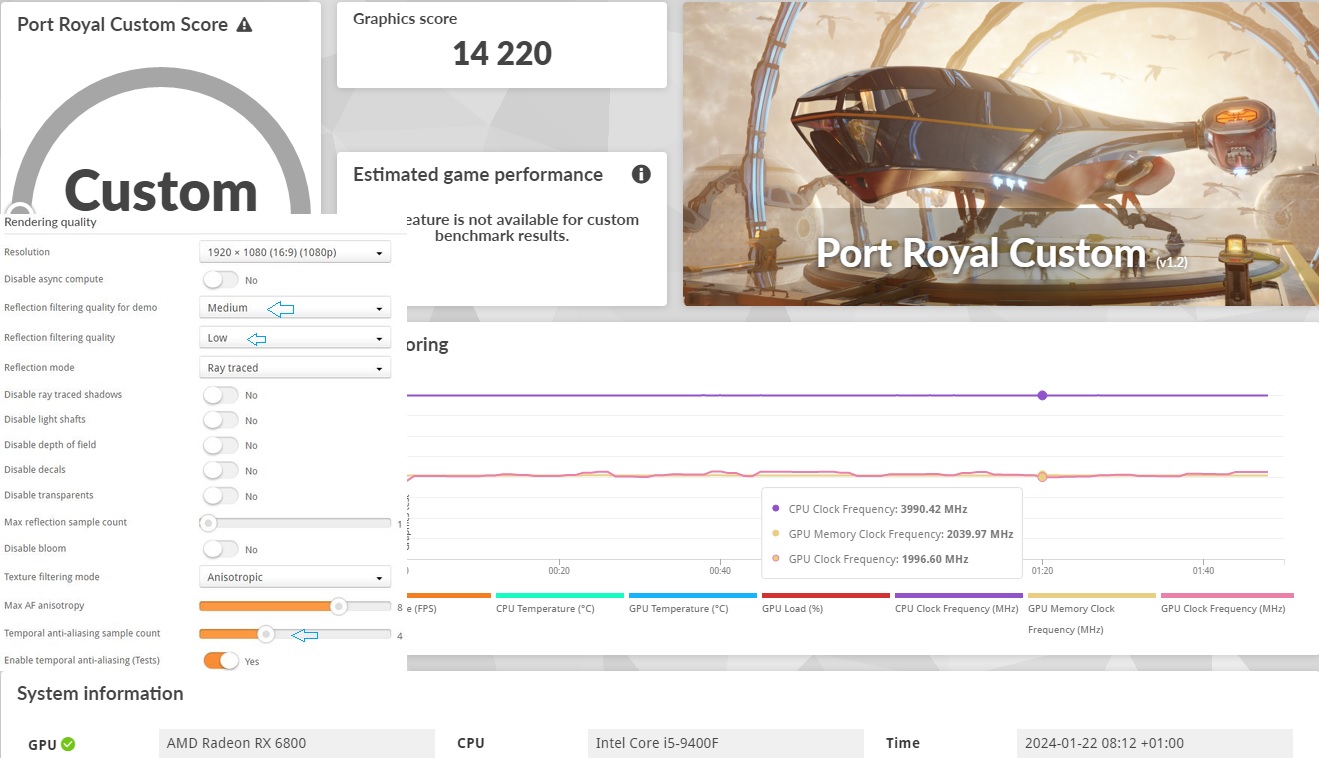The width and height of the screenshot is (1319, 758).
Task: Toggle Disable light shafts switch
Action: click(221, 420)
